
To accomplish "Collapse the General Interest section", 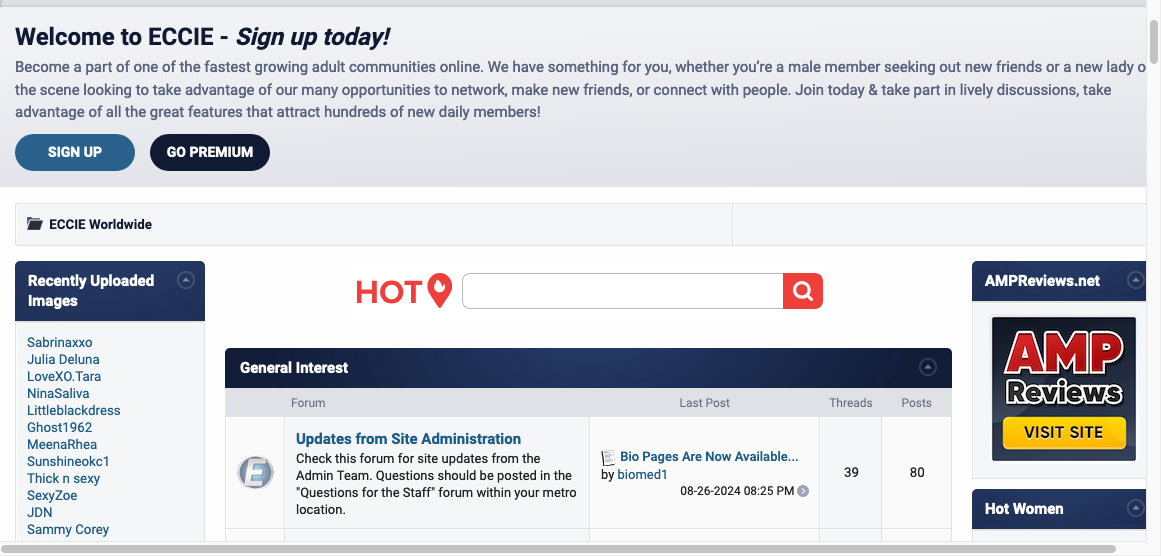I will (x=928, y=367).
